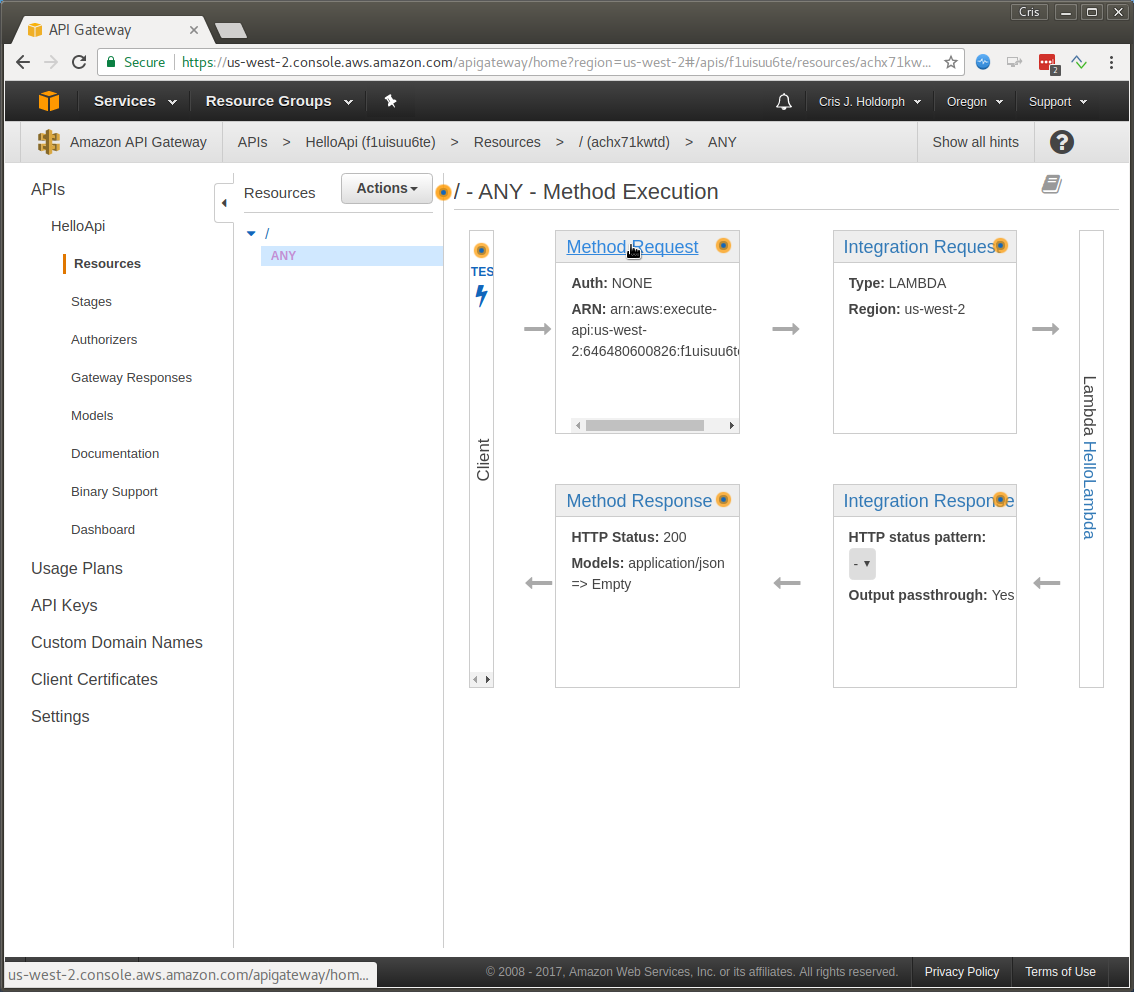Open Chrome three-dot menu
Image resolution: width=1134 pixels, height=992 pixels.
(x=1112, y=62)
